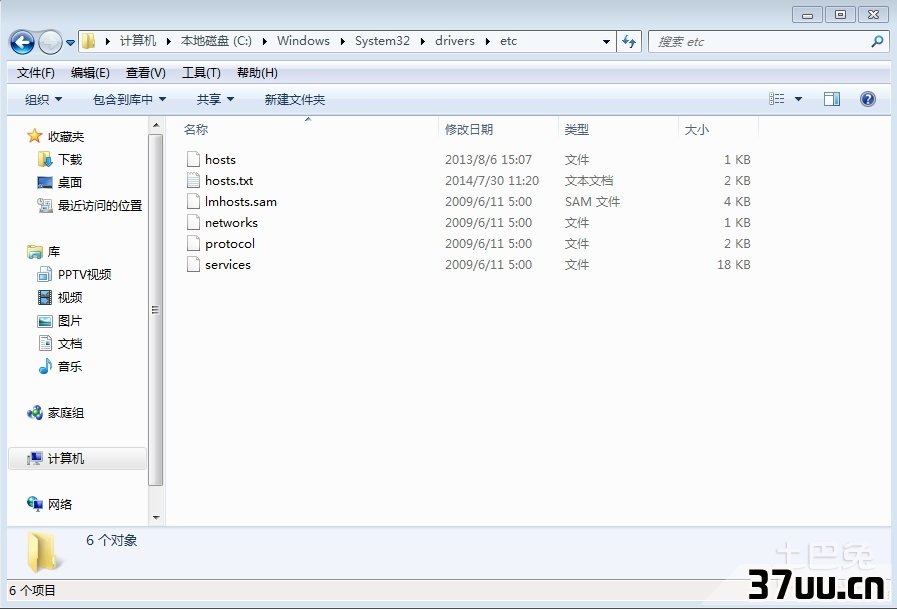897x610 pixels.
Task: Open the 文件(F) menu
Action: tap(35, 73)
